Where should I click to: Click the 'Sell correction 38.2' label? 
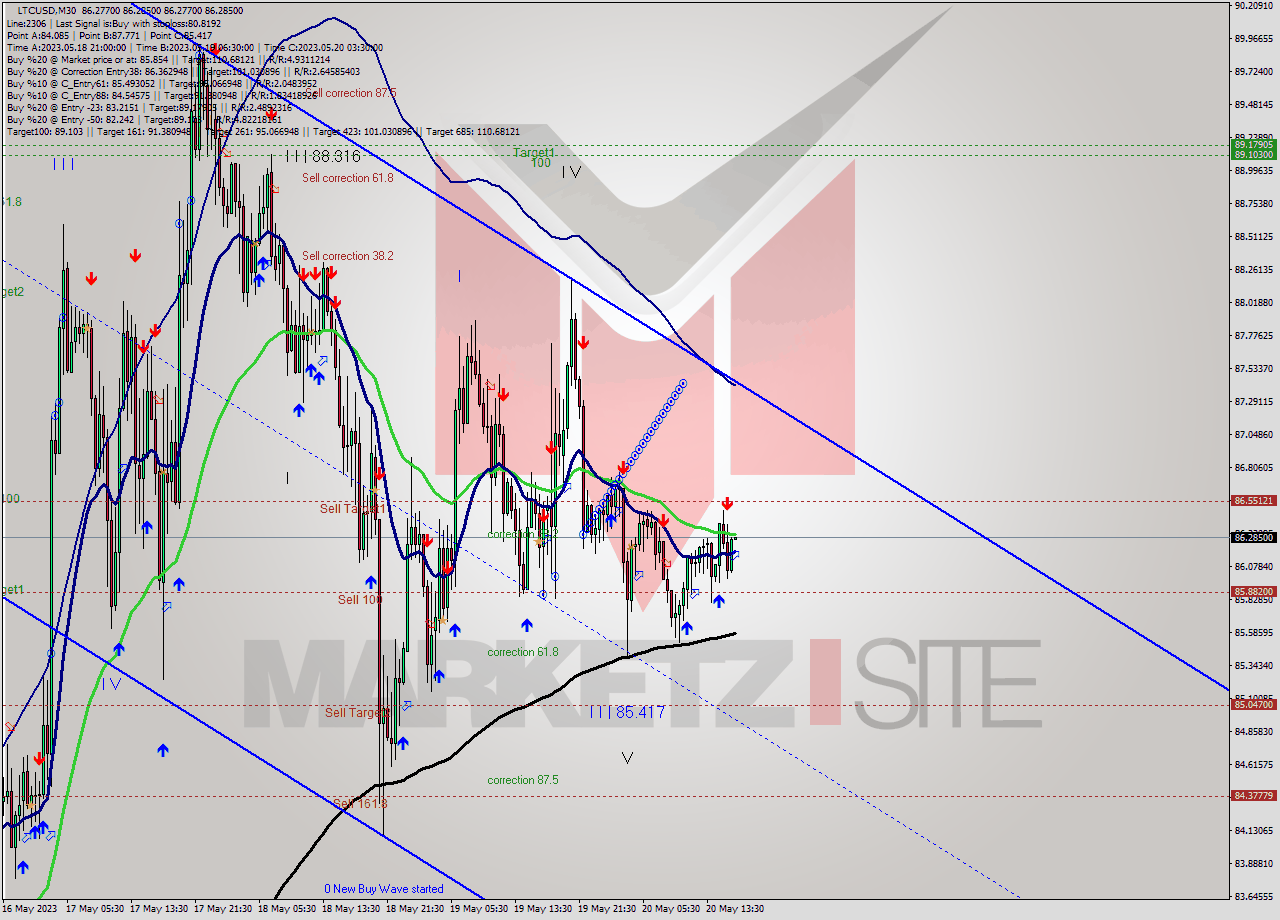[x=348, y=256]
